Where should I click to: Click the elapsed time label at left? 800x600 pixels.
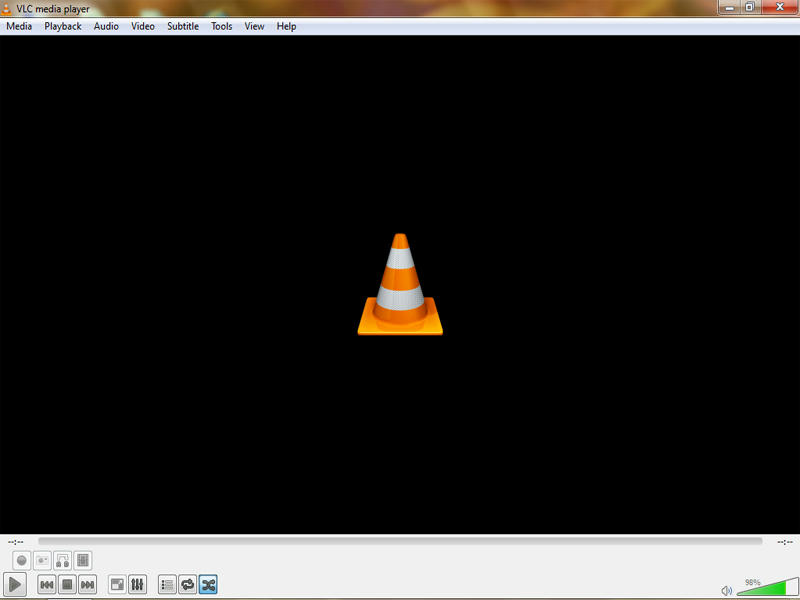coord(15,542)
